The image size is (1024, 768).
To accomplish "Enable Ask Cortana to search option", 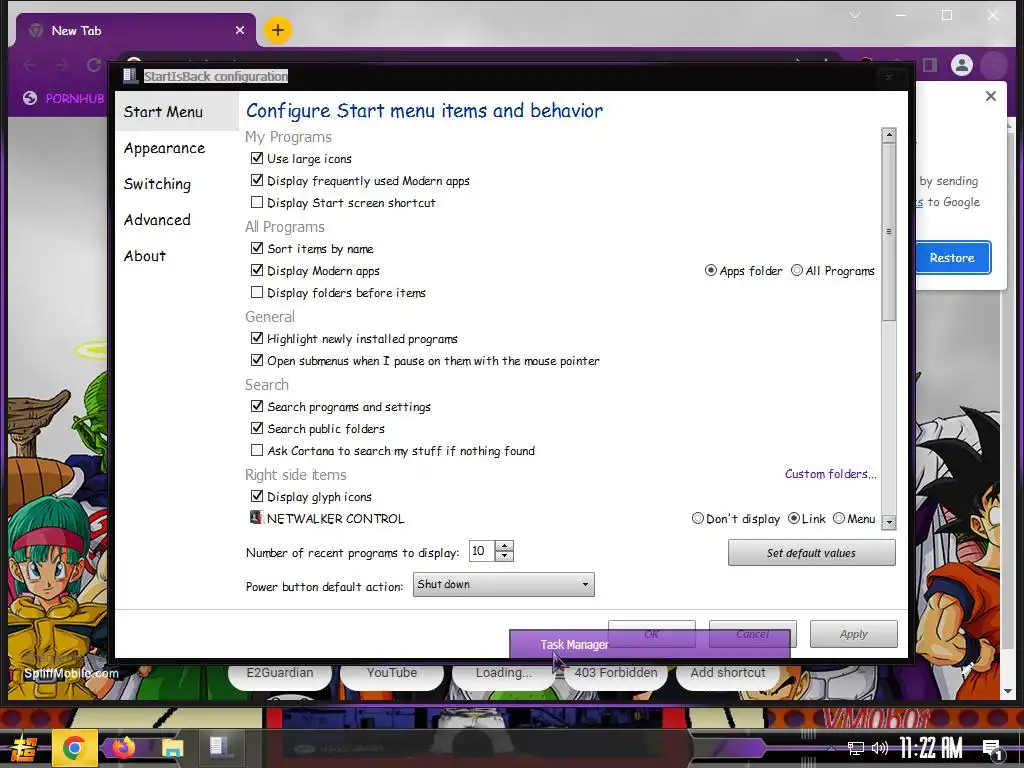I will [257, 451].
